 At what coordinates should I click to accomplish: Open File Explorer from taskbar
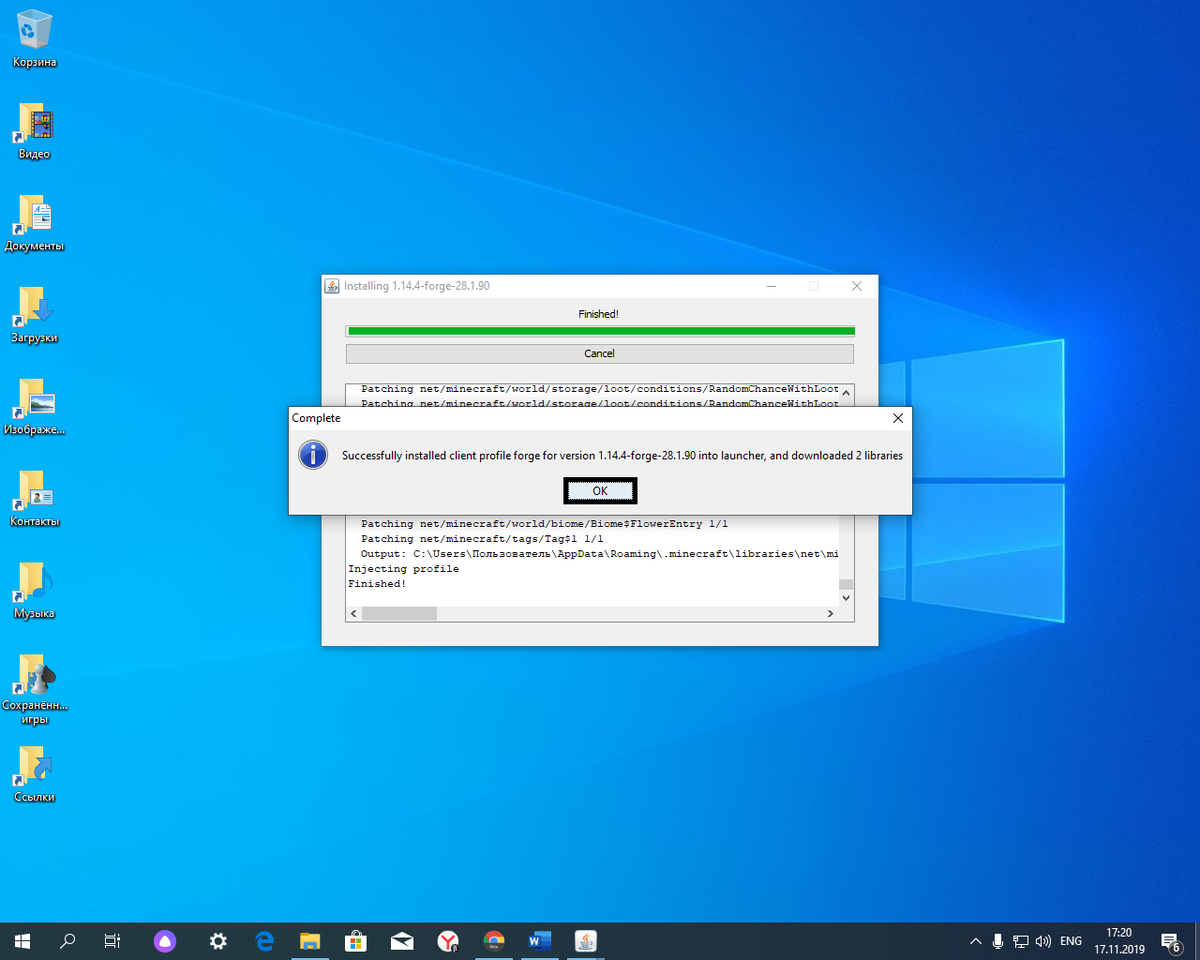point(311,941)
